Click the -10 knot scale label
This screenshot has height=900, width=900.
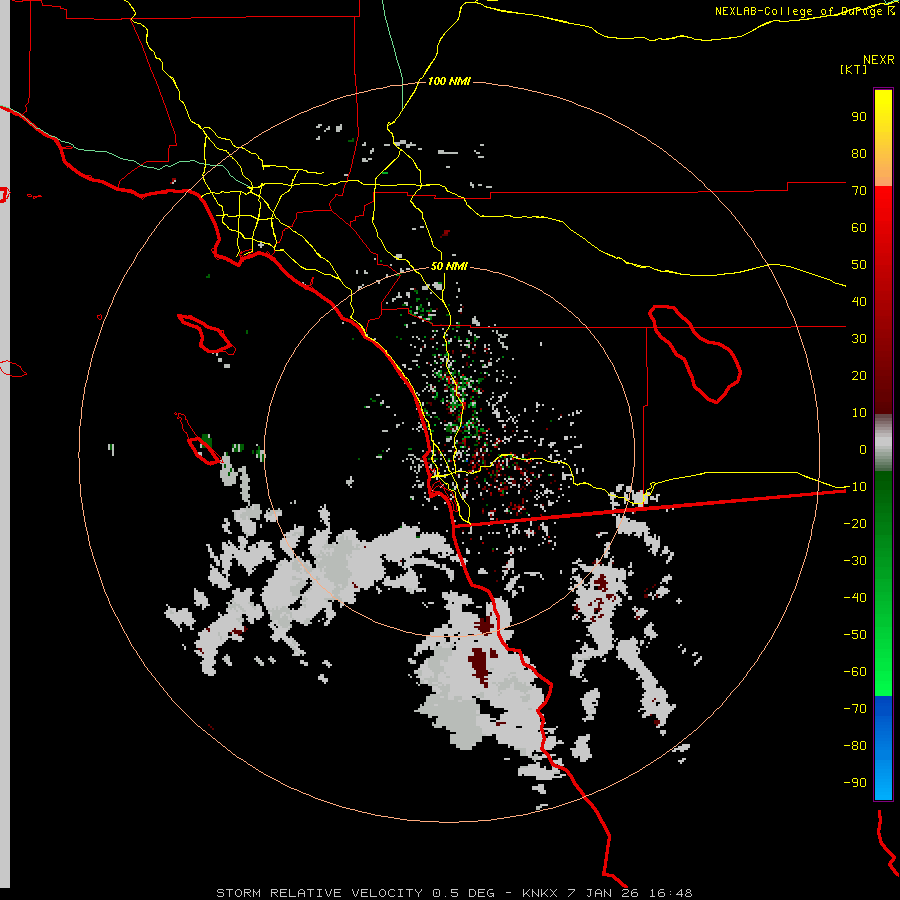(855, 487)
